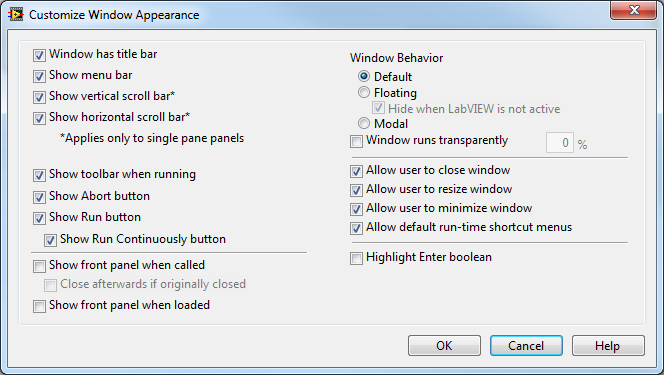
Task: Disable Show Abort button checkbox
Action: [40, 197]
